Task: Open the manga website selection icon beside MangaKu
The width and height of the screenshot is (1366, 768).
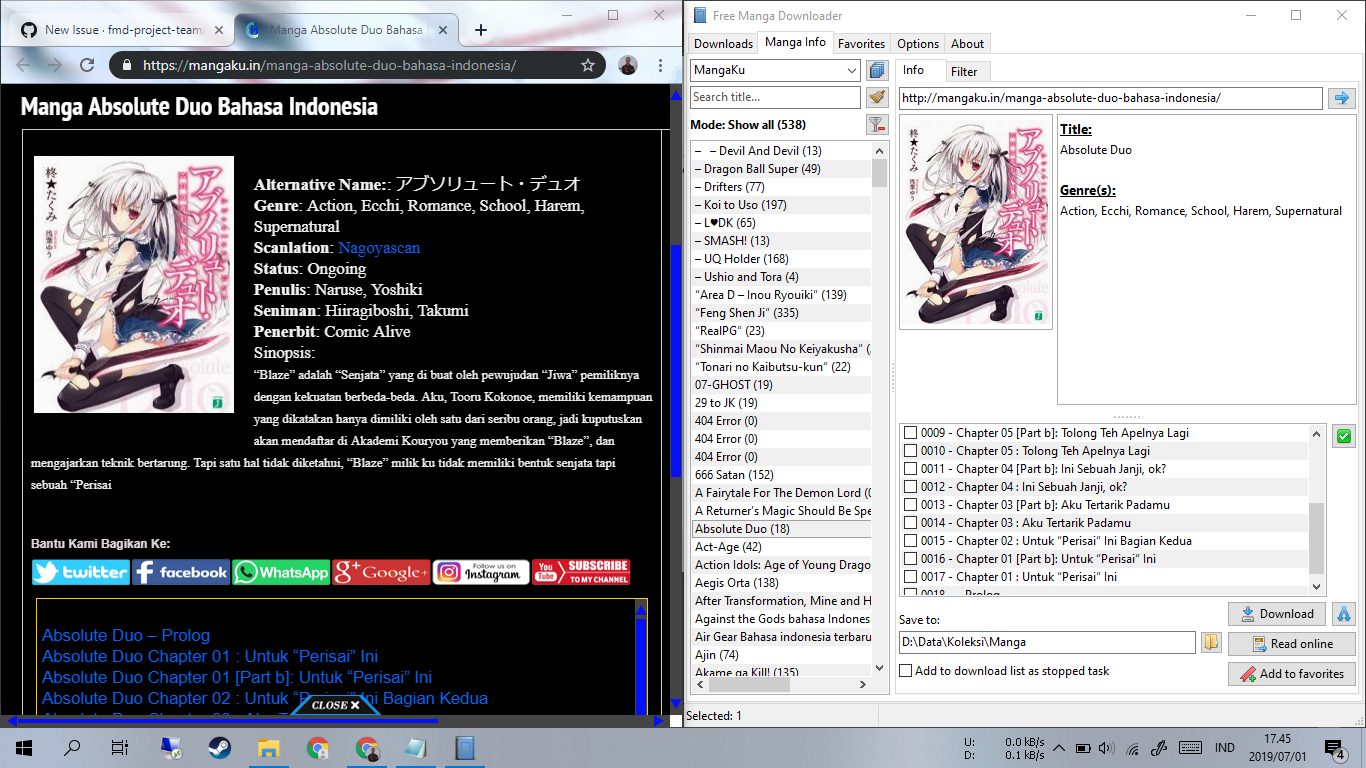Action: [877, 70]
